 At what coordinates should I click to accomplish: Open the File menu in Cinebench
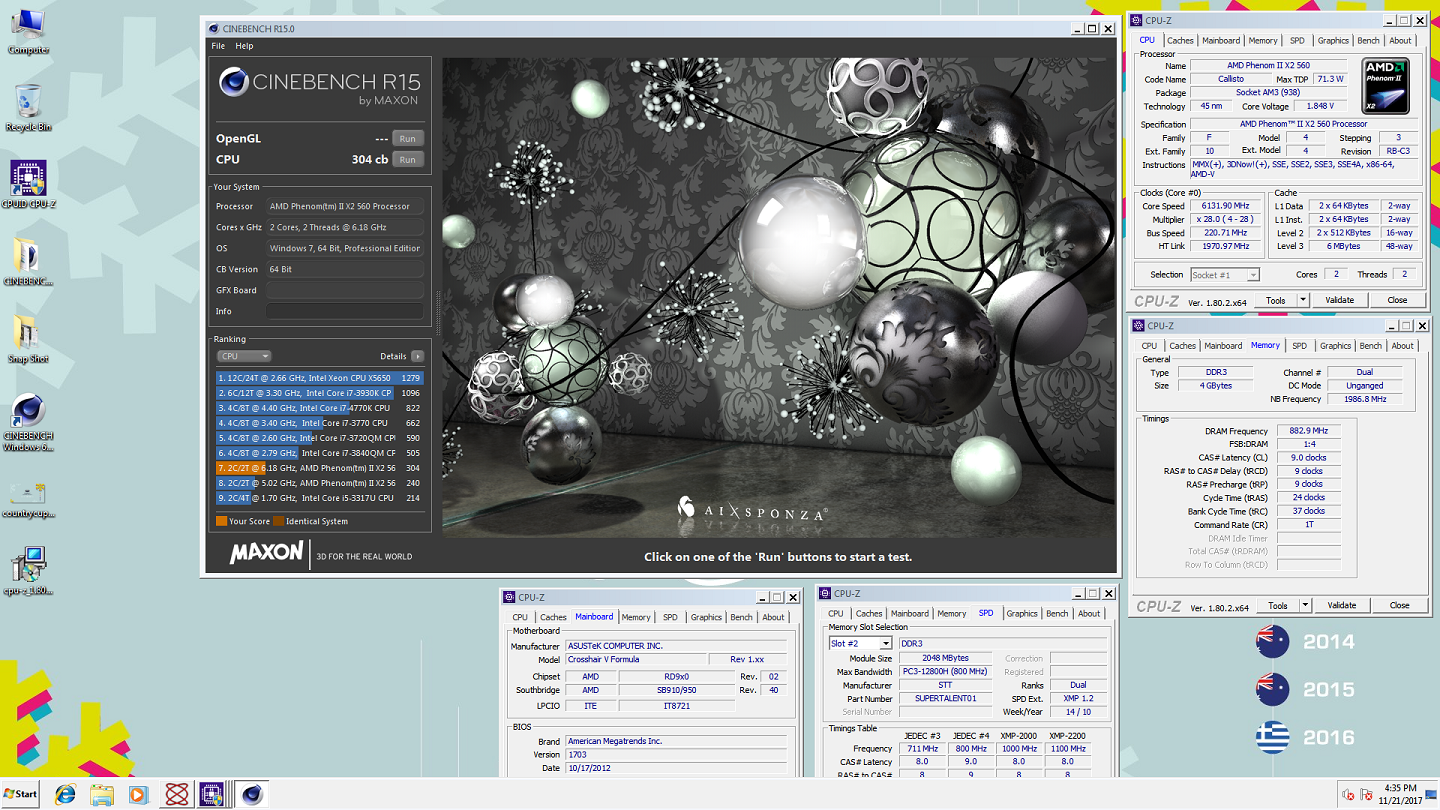click(218, 46)
